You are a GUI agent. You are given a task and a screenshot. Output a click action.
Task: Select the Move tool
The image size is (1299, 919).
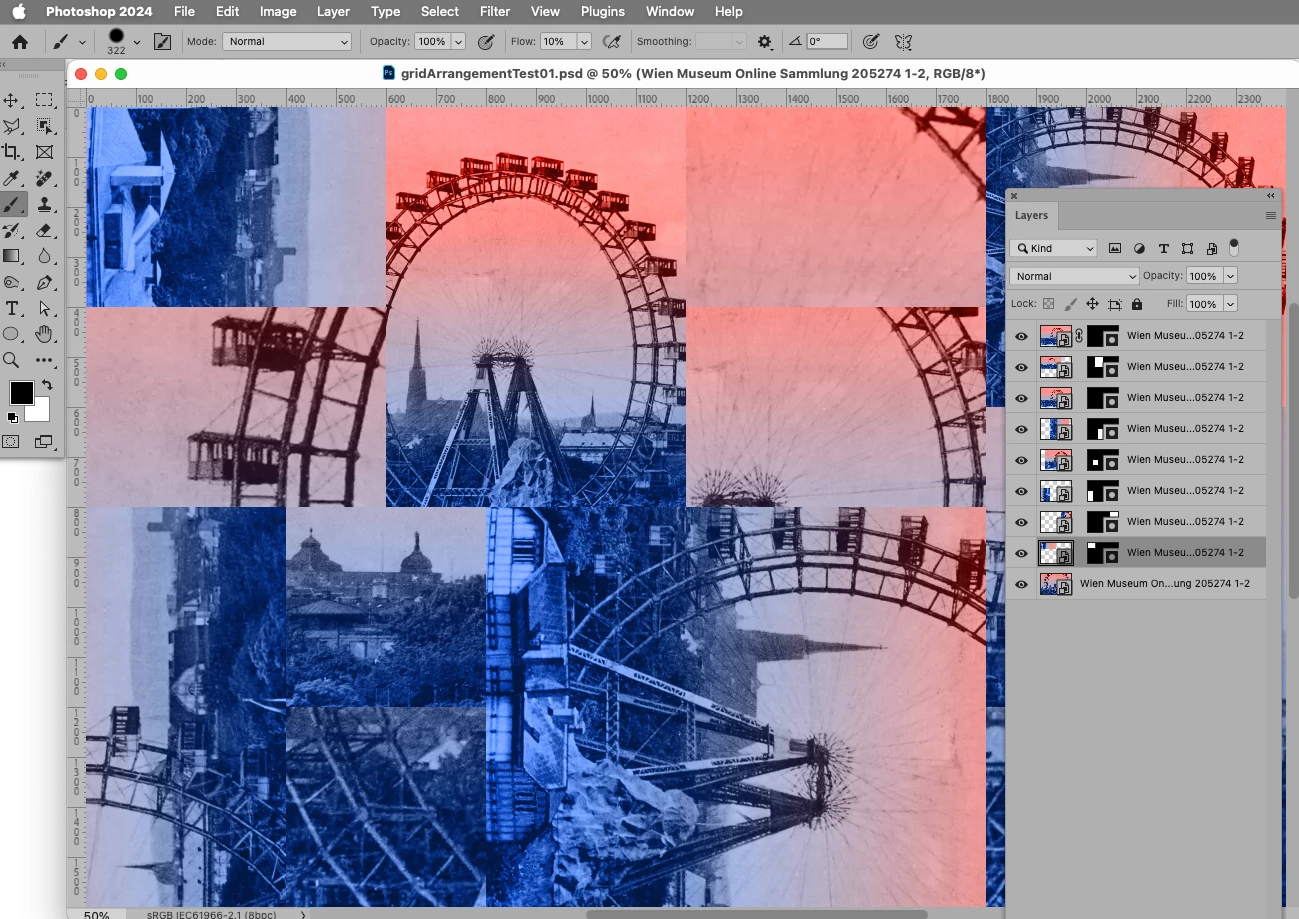(12, 100)
